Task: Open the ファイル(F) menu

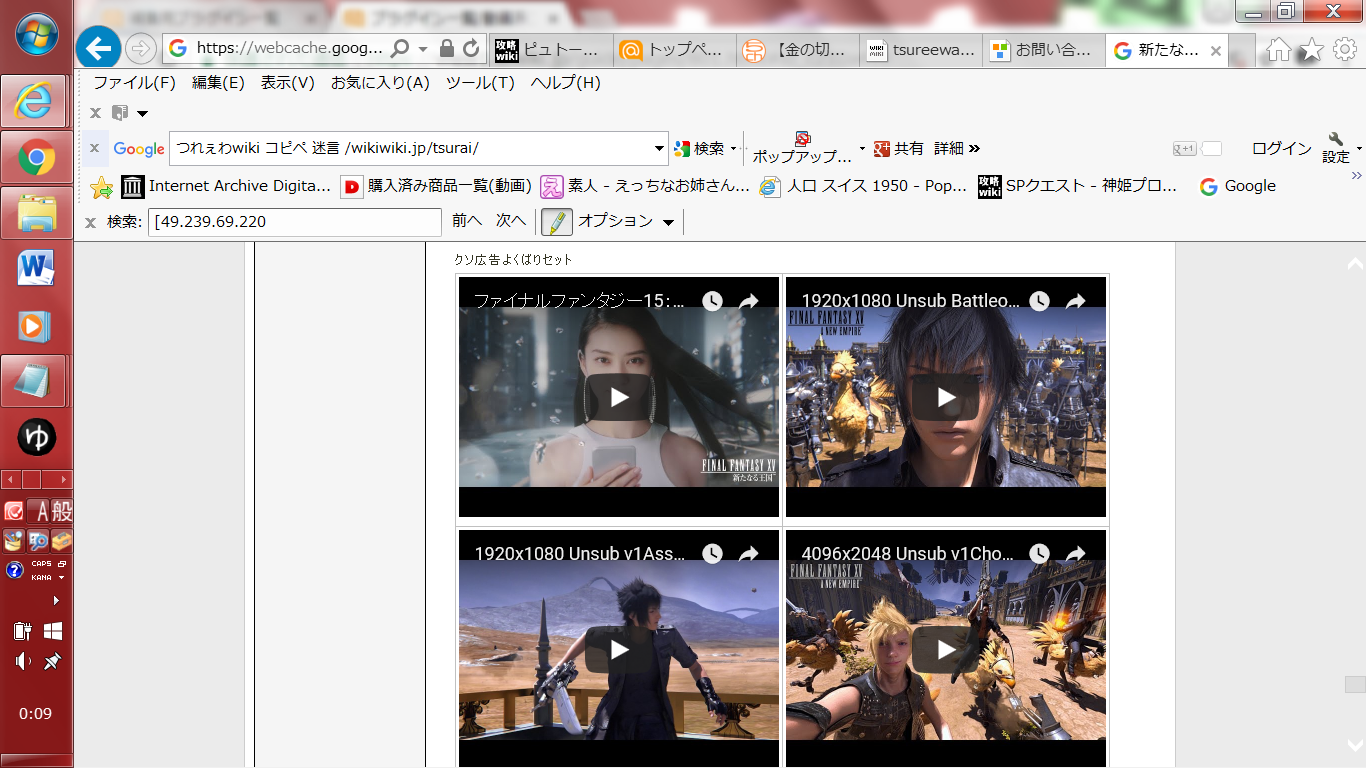Action: (134, 83)
